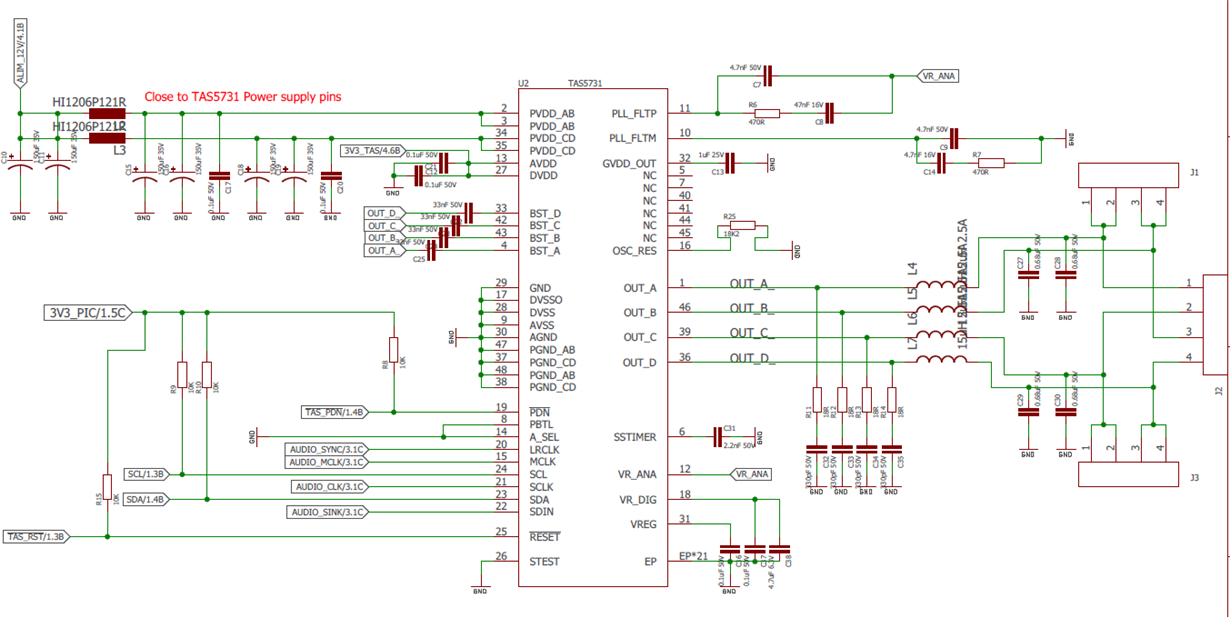Click the AGND pin label
The width and height of the screenshot is (1230, 617).
pos(543,337)
